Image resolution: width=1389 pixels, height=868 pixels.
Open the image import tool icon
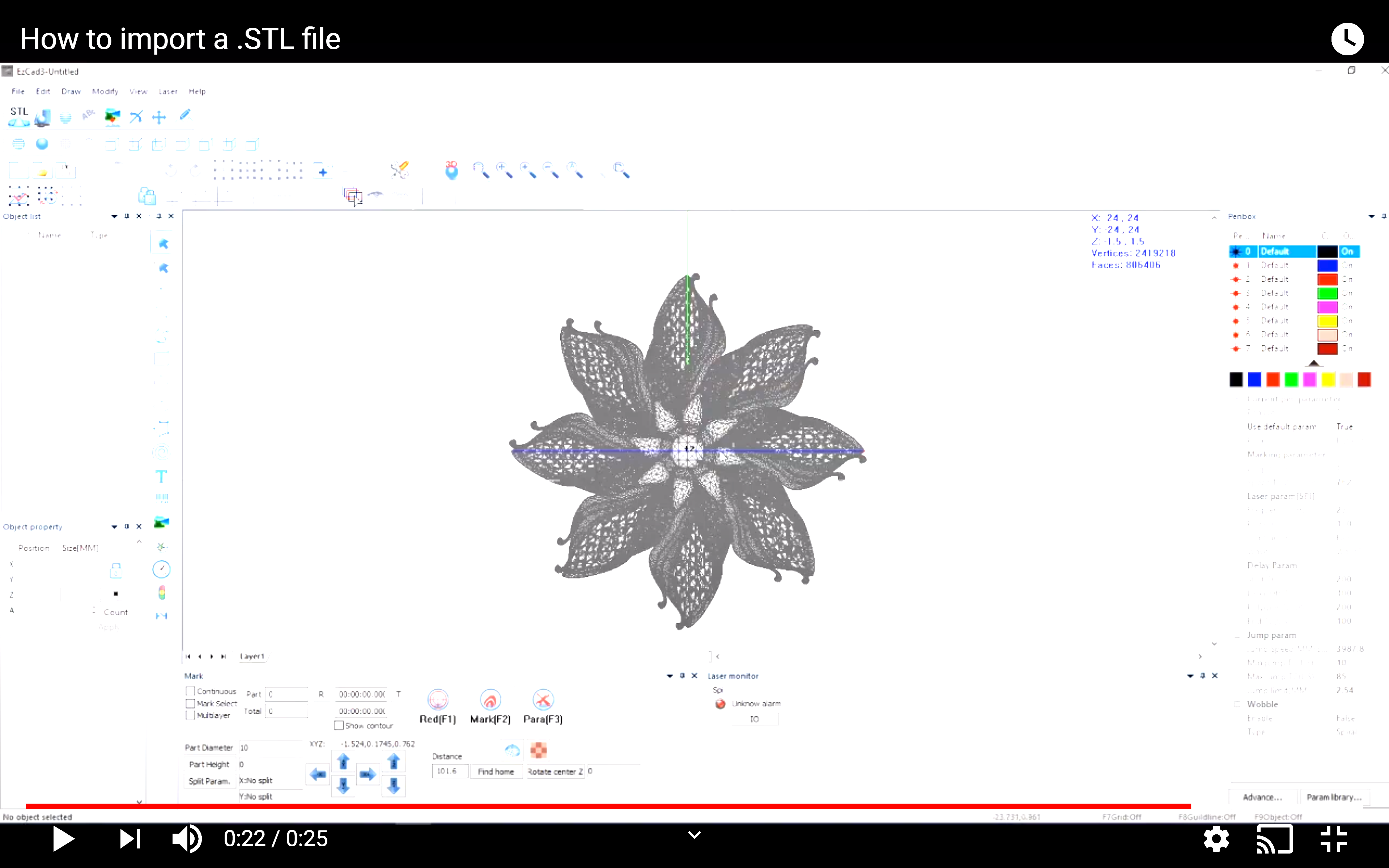click(112, 116)
